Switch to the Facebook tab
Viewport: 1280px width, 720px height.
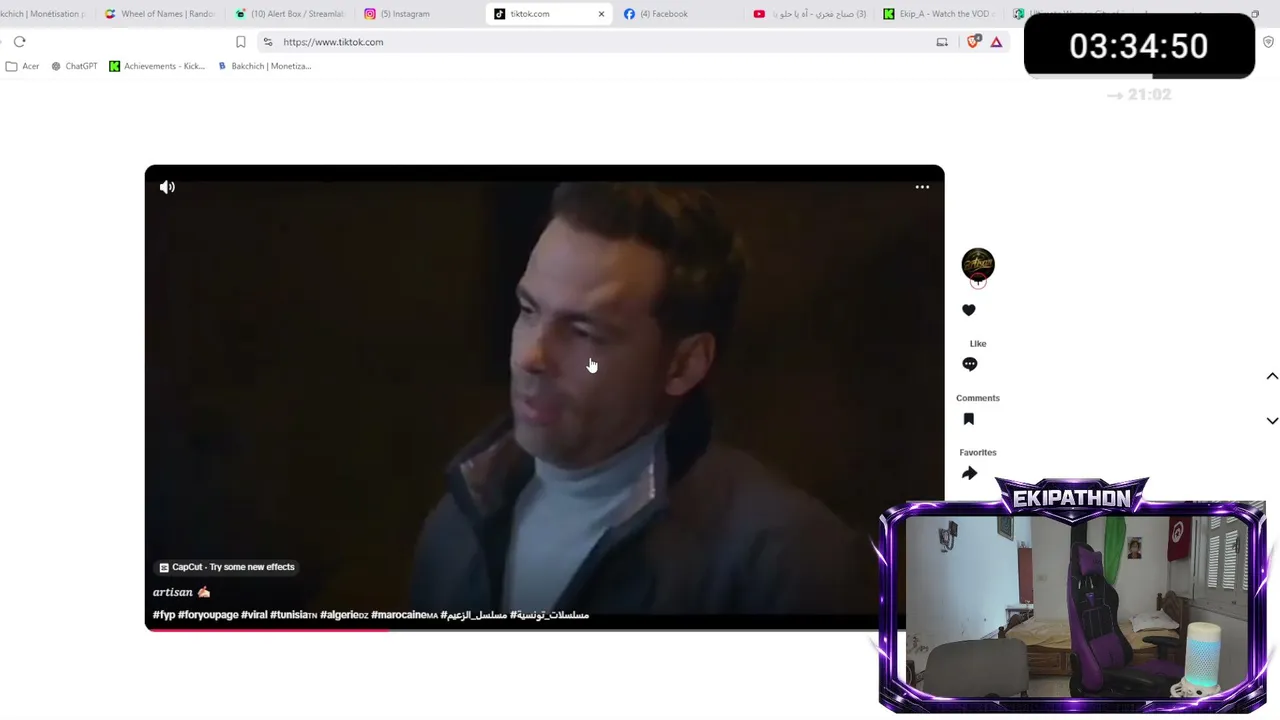680,14
